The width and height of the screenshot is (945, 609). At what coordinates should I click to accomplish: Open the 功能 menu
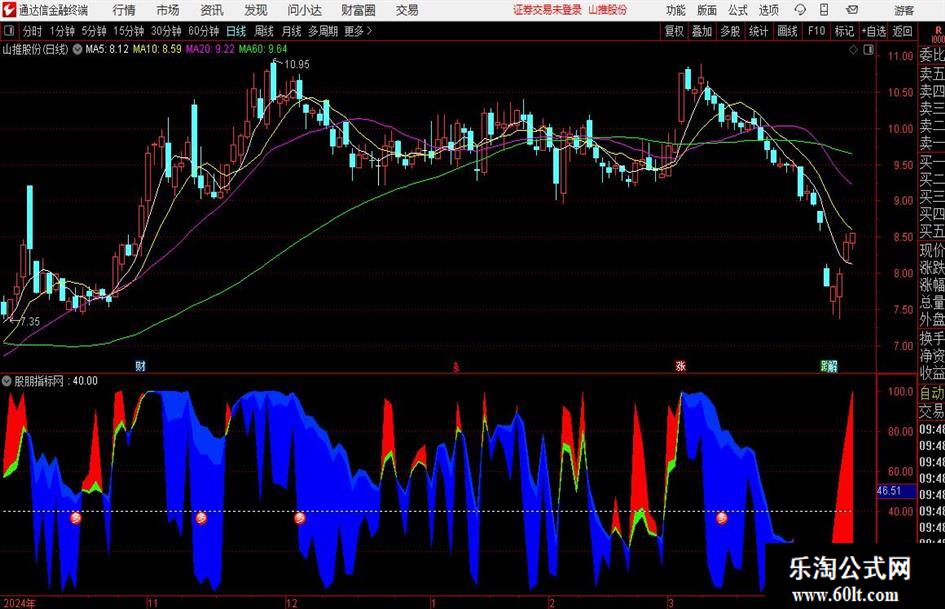click(676, 10)
